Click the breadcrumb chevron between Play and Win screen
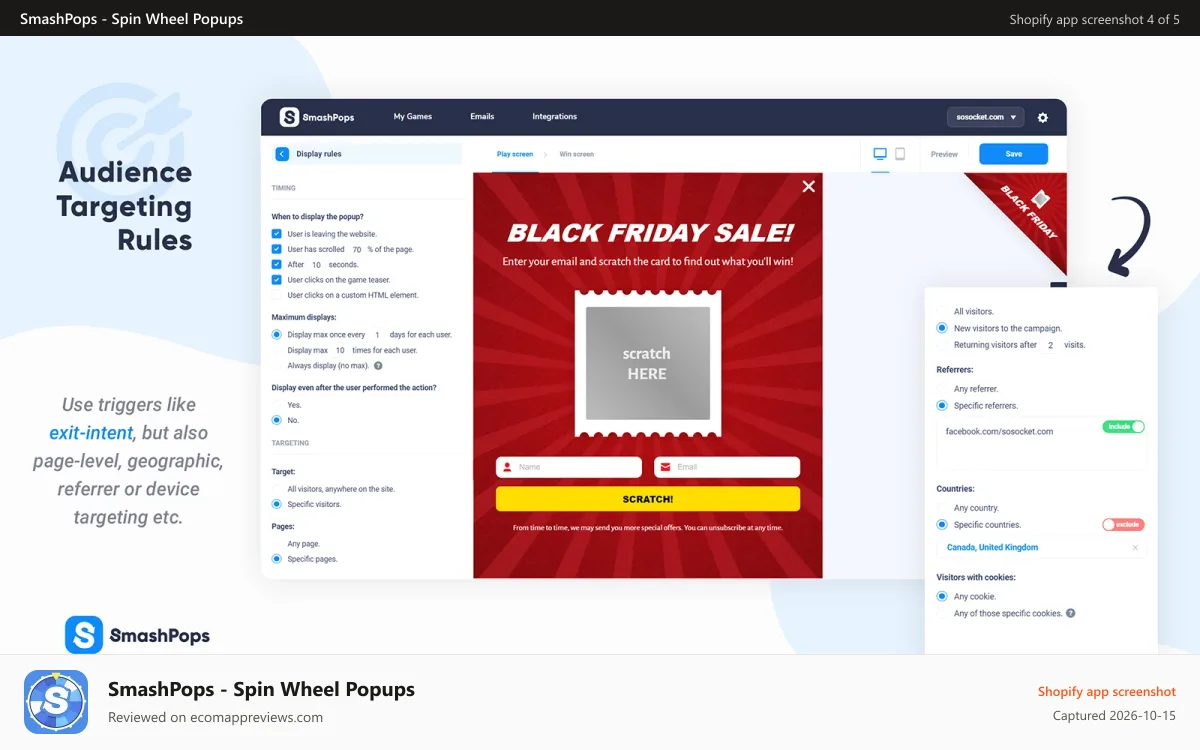This screenshot has height=750, width=1200. pyautogui.click(x=546, y=155)
